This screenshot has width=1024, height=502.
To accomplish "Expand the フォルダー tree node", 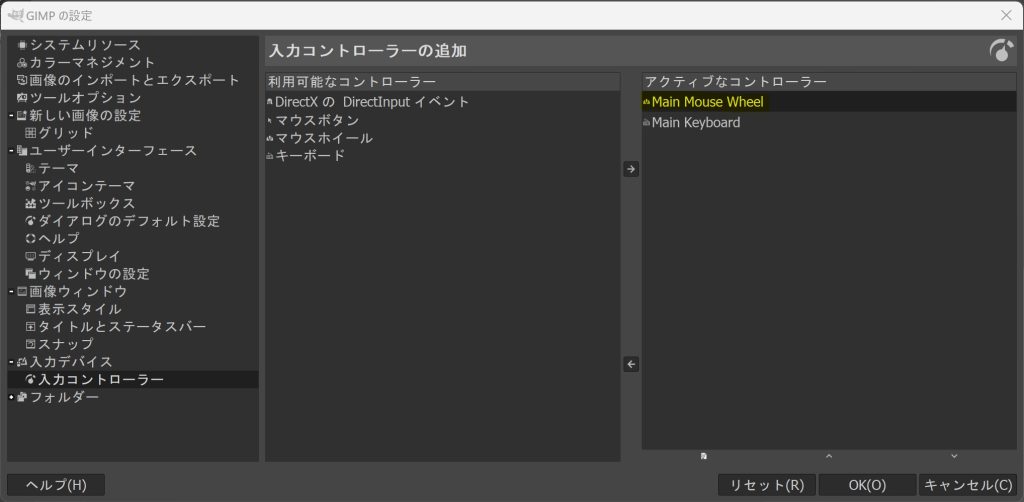I will [12, 397].
